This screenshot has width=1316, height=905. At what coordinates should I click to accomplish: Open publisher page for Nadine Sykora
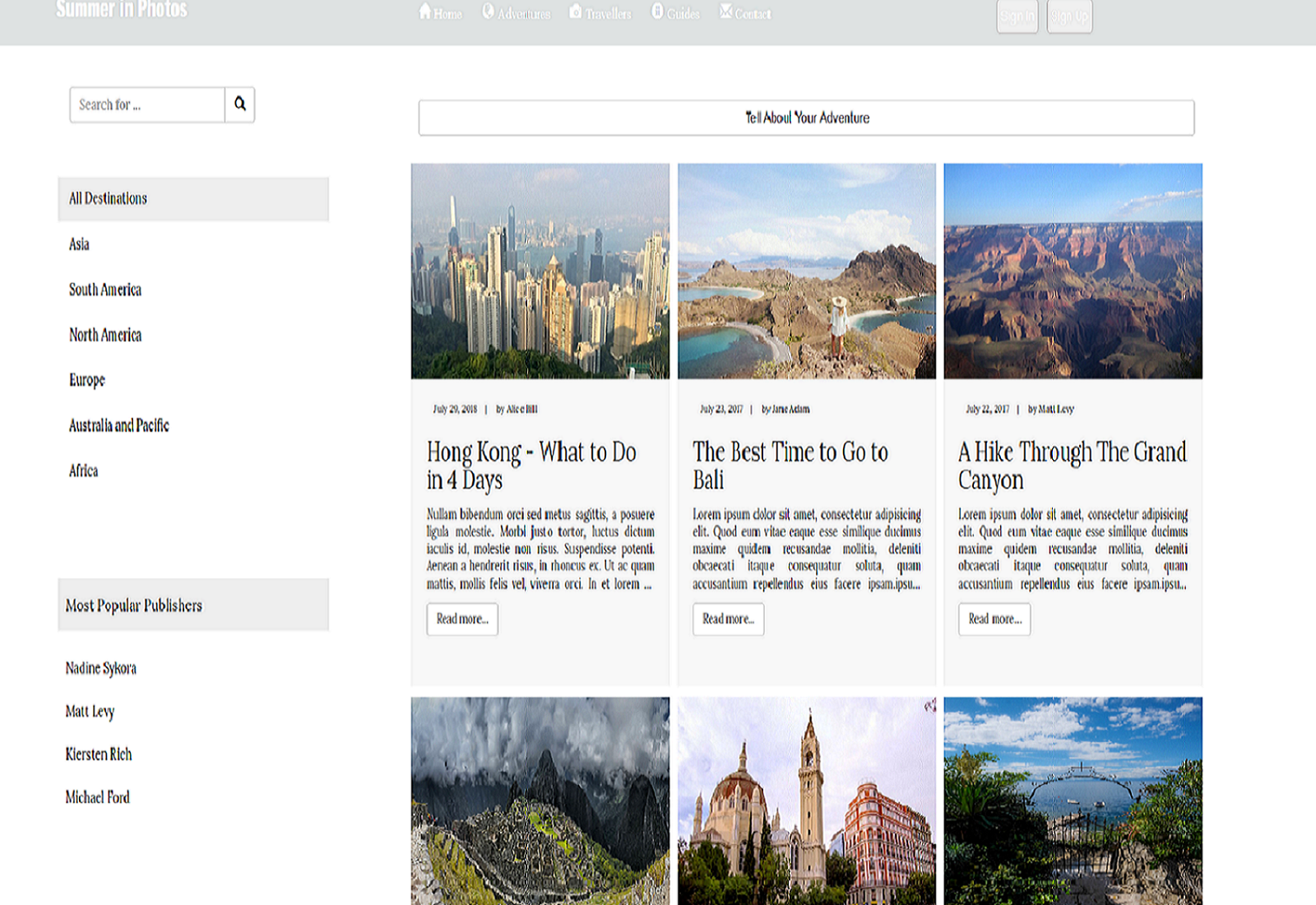[x=102, y=668]
